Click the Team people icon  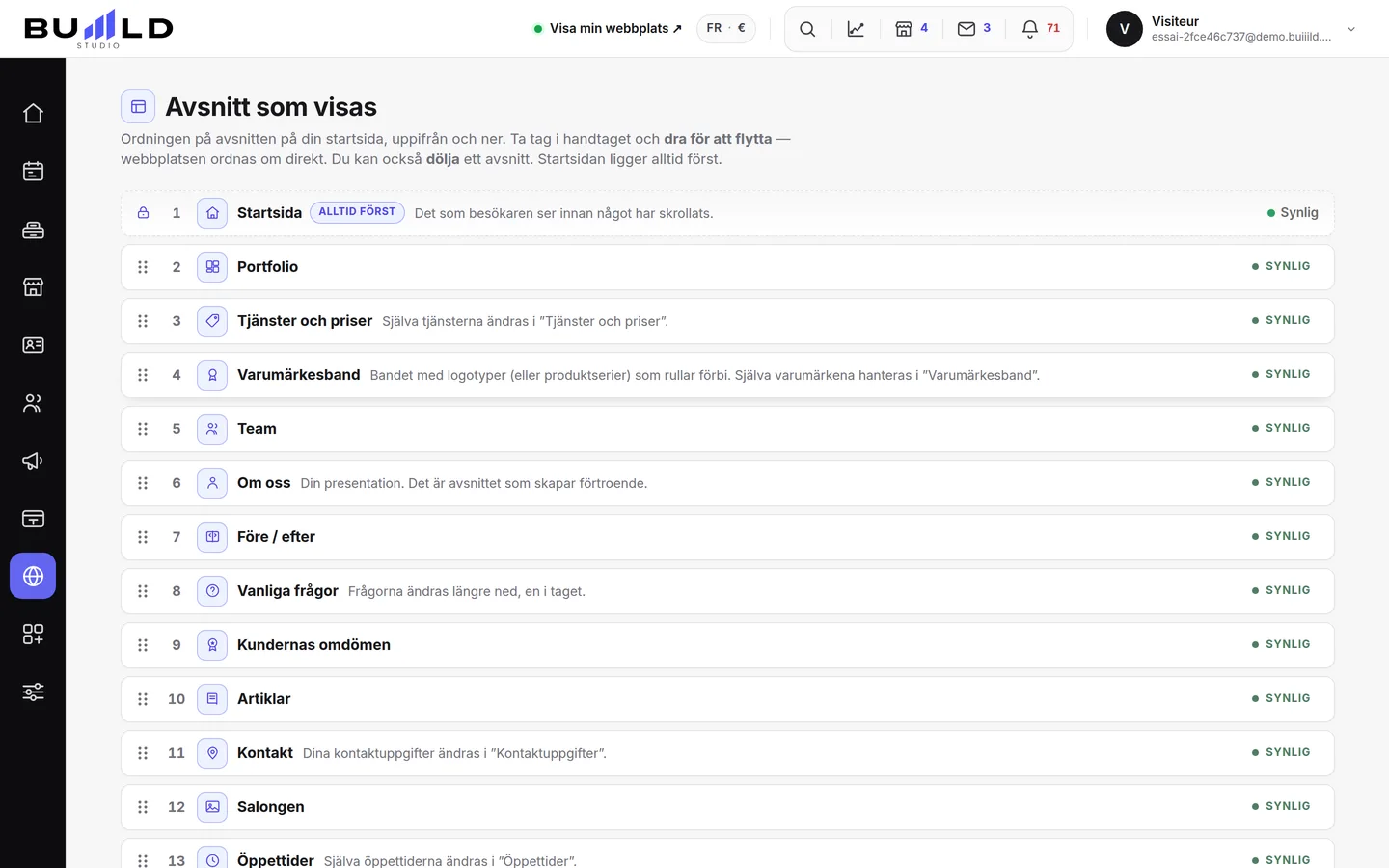pyautogui.click(x=212, y=429)
